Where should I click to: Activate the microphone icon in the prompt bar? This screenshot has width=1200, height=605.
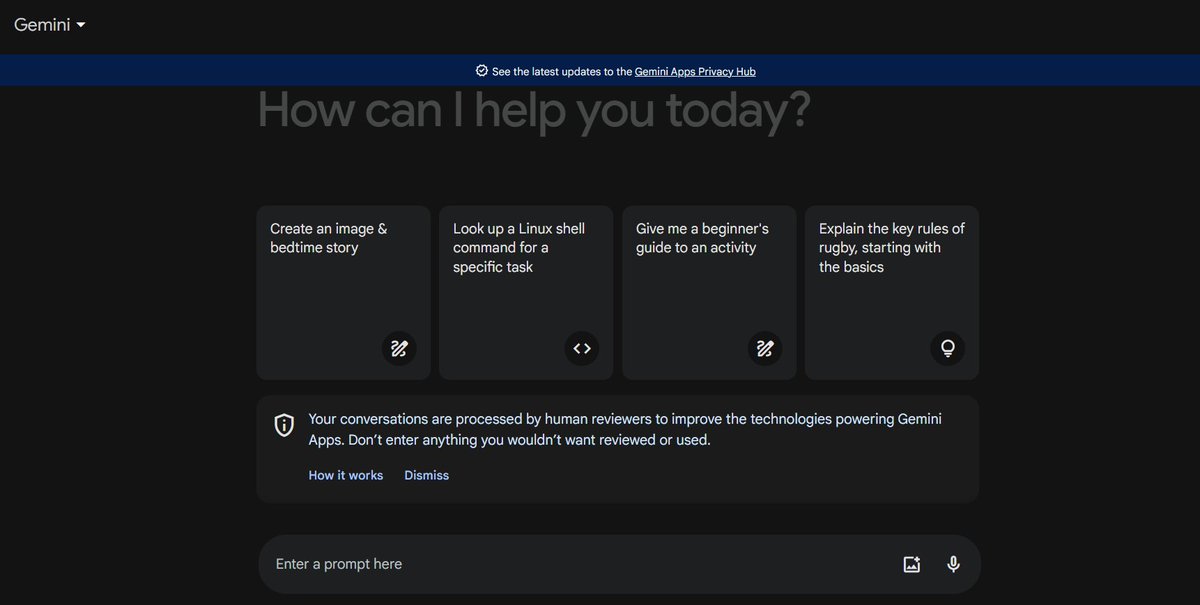pos(953,564)
